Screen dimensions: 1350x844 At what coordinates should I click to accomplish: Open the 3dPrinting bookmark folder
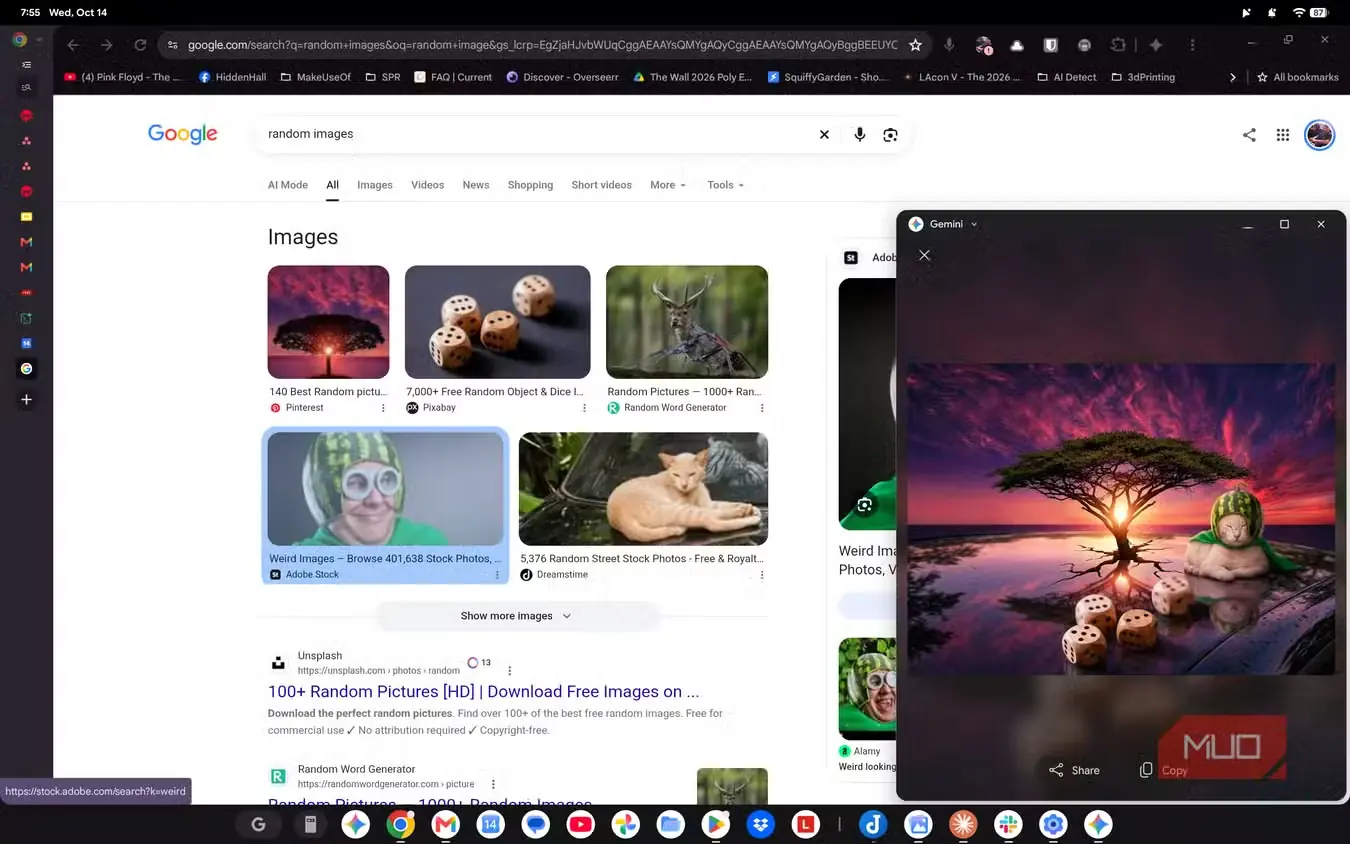[x=1143, y=77]
